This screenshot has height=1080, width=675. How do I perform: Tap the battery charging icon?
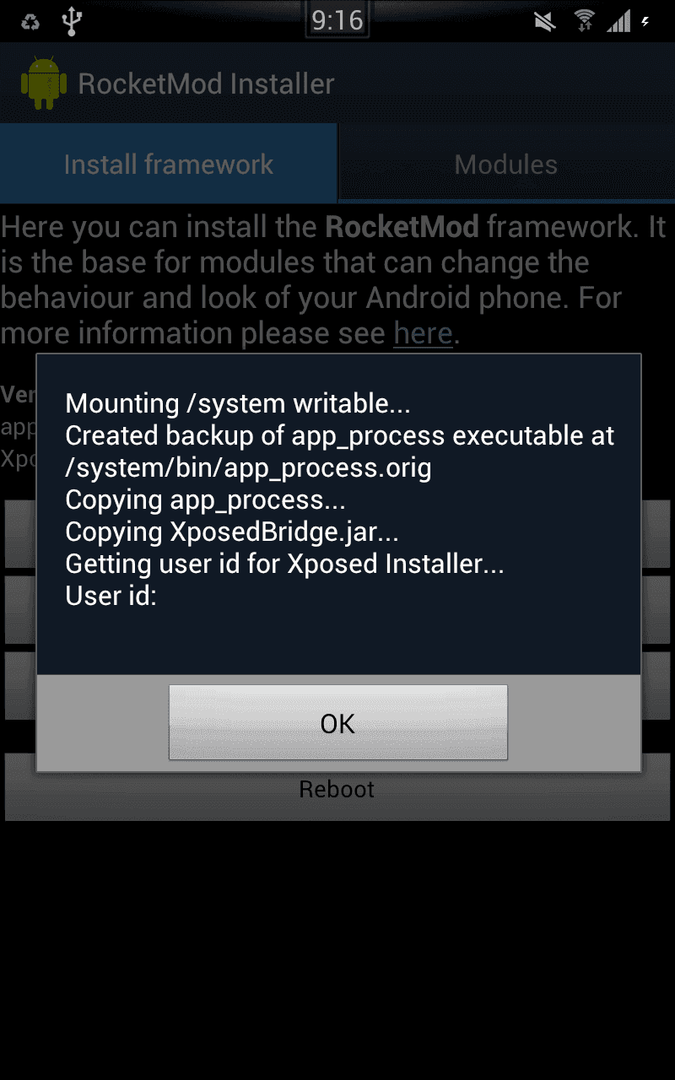645,21
